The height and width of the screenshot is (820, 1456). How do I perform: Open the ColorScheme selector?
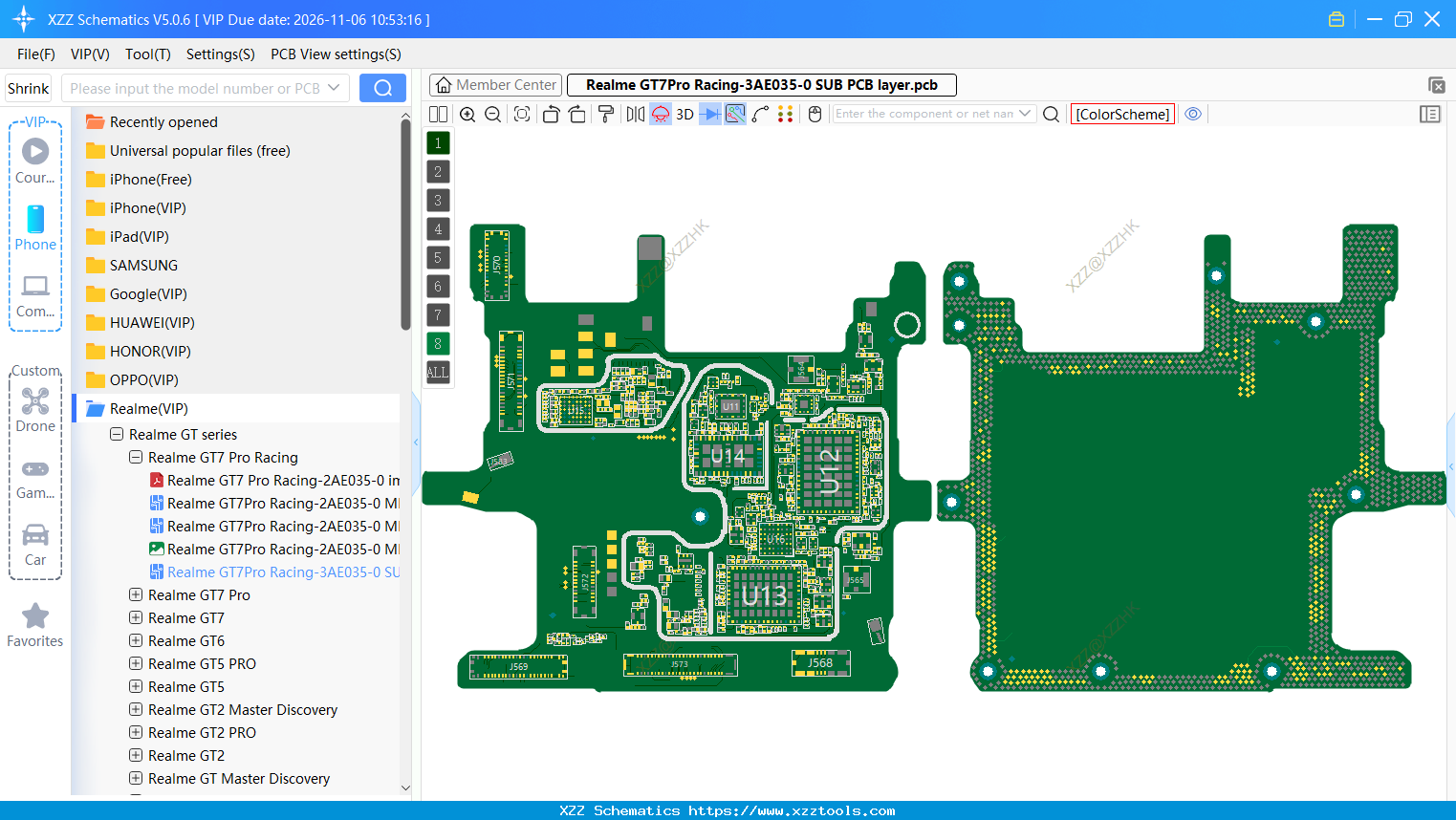(x=1122, y=114)
